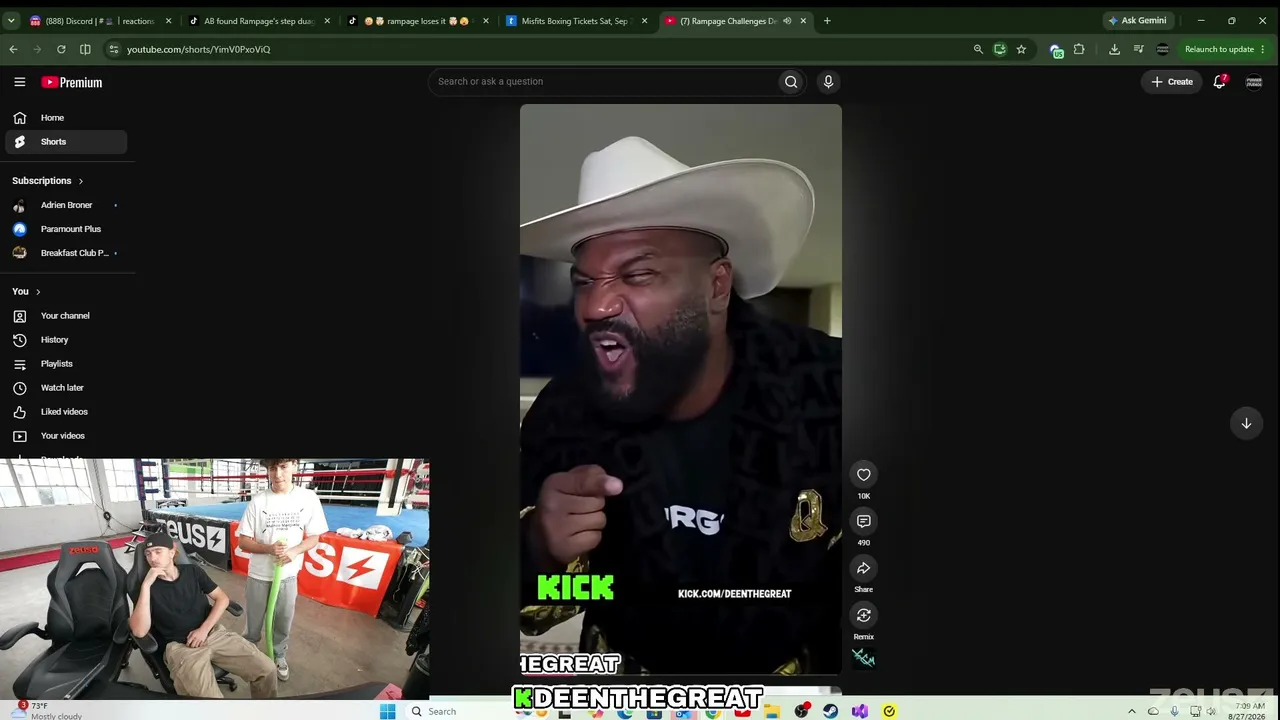Viewport: 1280px width, 720px height.
Task: Click the Ask Gemini button
Action: tap(1137, 21)
